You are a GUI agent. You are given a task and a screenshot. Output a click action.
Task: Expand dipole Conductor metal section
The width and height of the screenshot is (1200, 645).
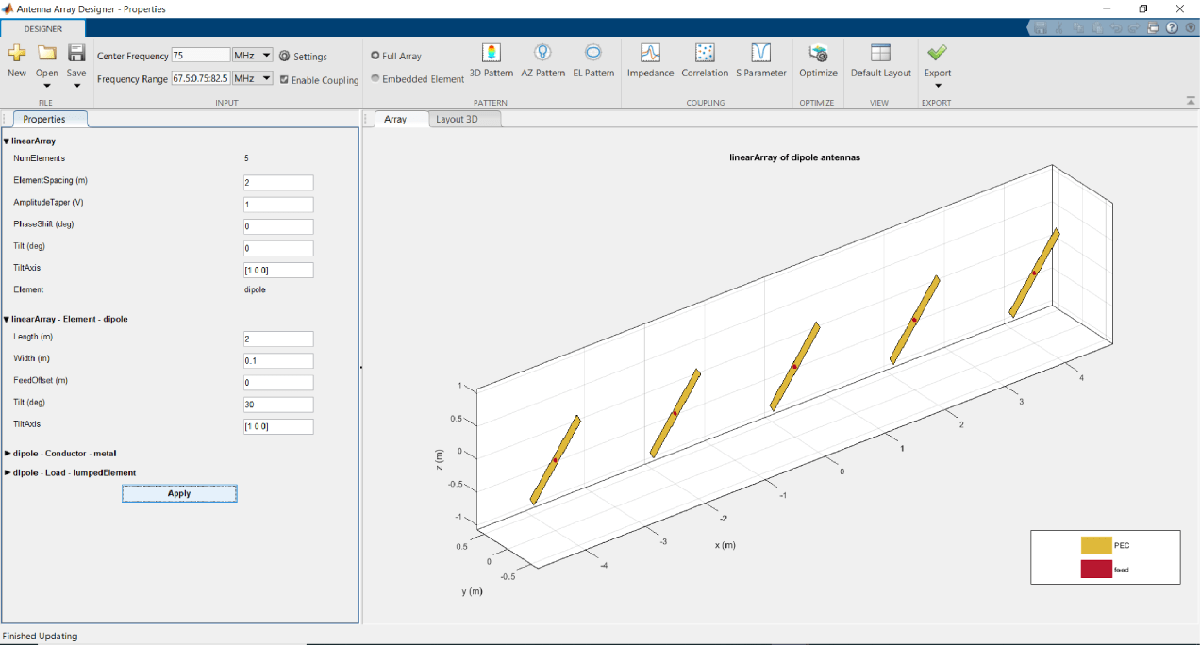(8, 453)
